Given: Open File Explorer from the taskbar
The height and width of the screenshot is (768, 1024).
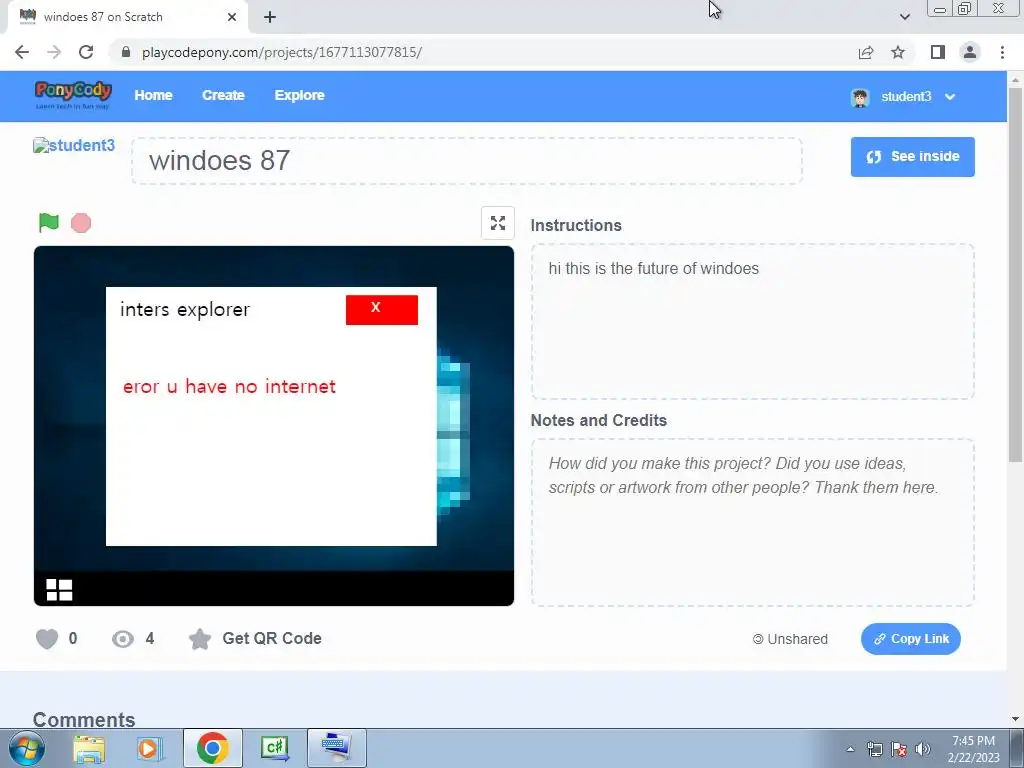Looking at the screenshot, I should (x=89, y=748).
